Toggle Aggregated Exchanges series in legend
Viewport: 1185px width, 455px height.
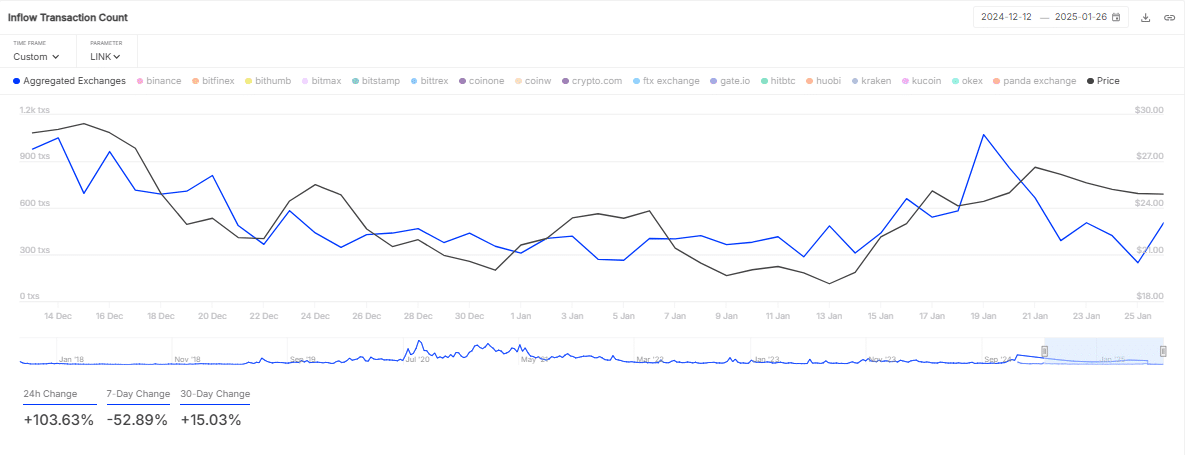(69, 81)
